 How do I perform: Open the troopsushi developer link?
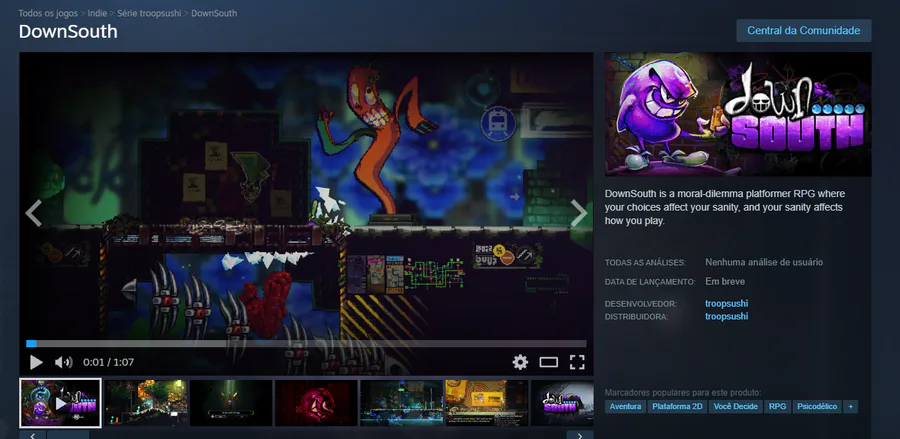(727, 304)
